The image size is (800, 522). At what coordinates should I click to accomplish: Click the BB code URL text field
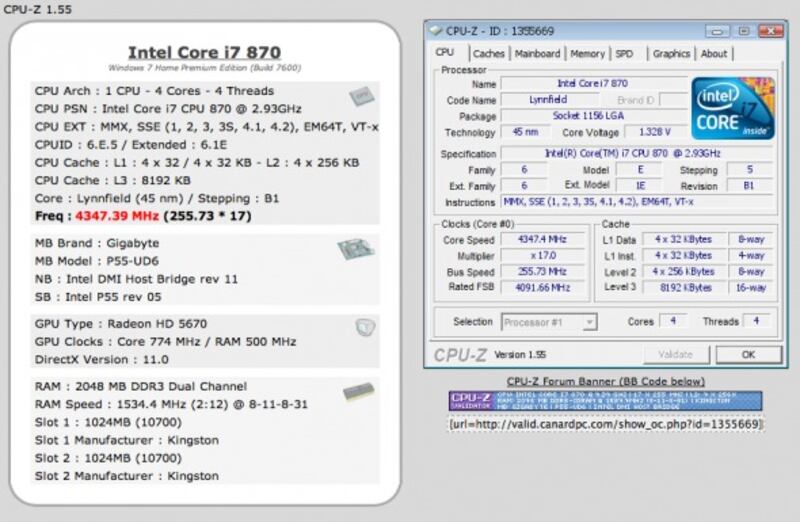click(x=605, y=424)
